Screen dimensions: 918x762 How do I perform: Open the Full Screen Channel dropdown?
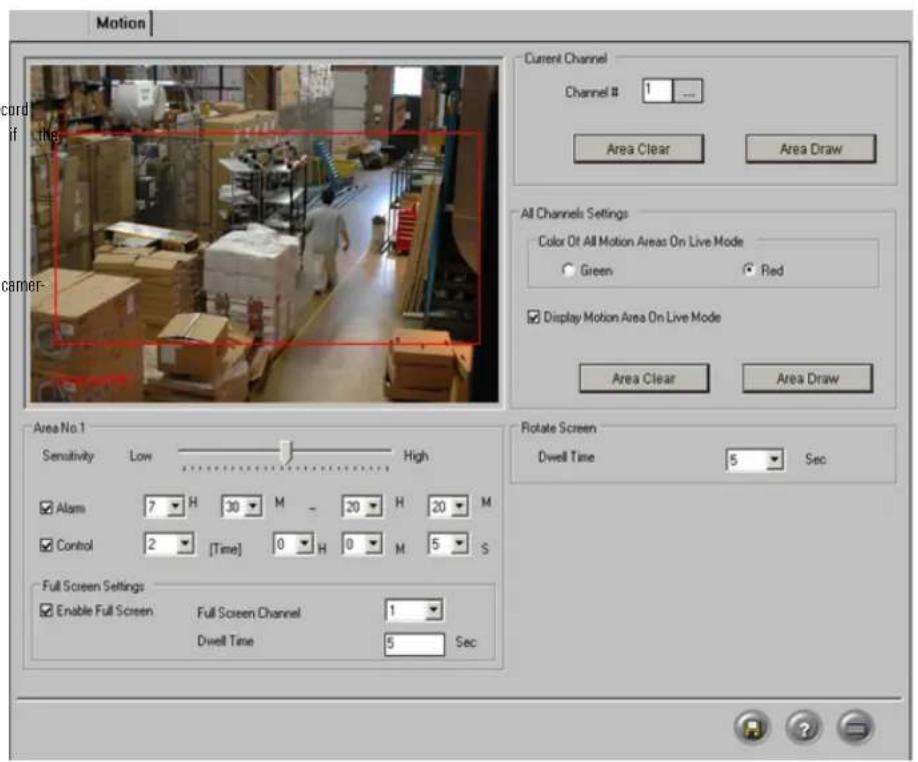tap(433, 610)
